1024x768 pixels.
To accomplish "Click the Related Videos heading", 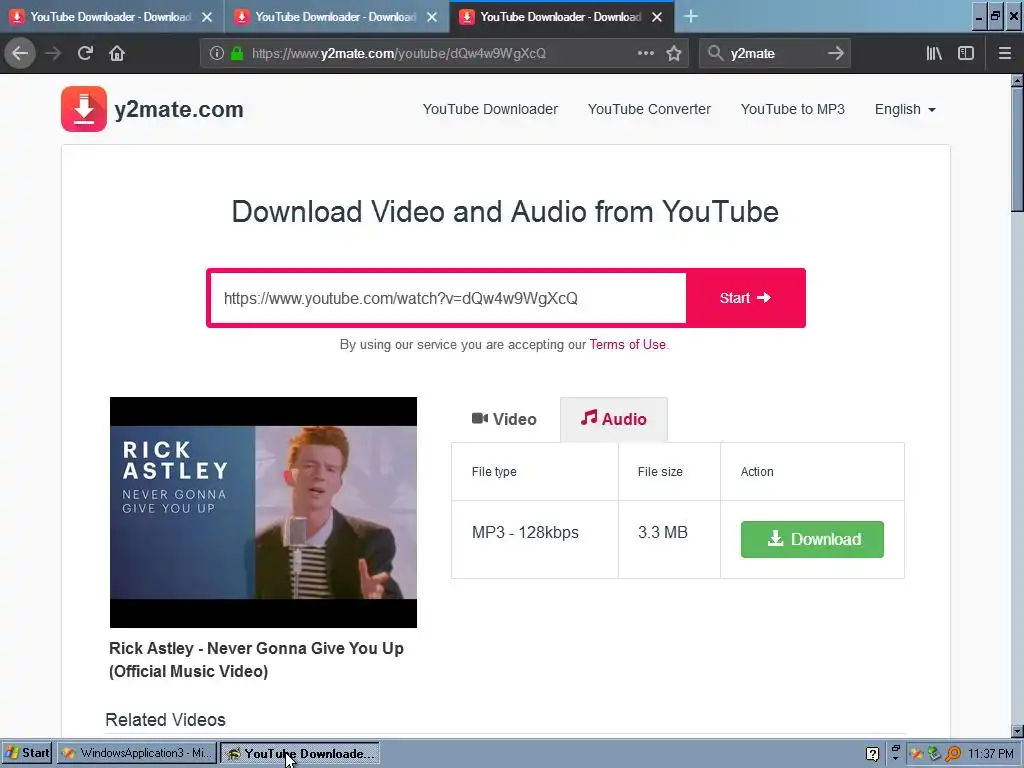I will [165, 720].
